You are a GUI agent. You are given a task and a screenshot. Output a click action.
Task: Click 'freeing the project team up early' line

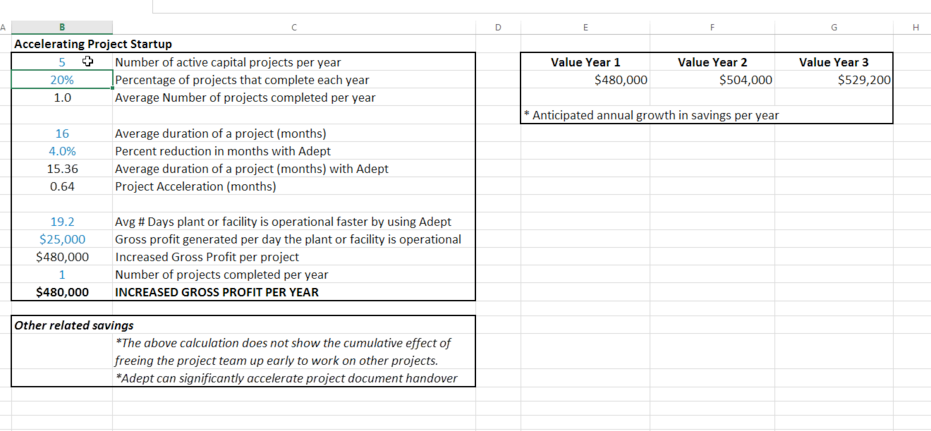(276, 360)
